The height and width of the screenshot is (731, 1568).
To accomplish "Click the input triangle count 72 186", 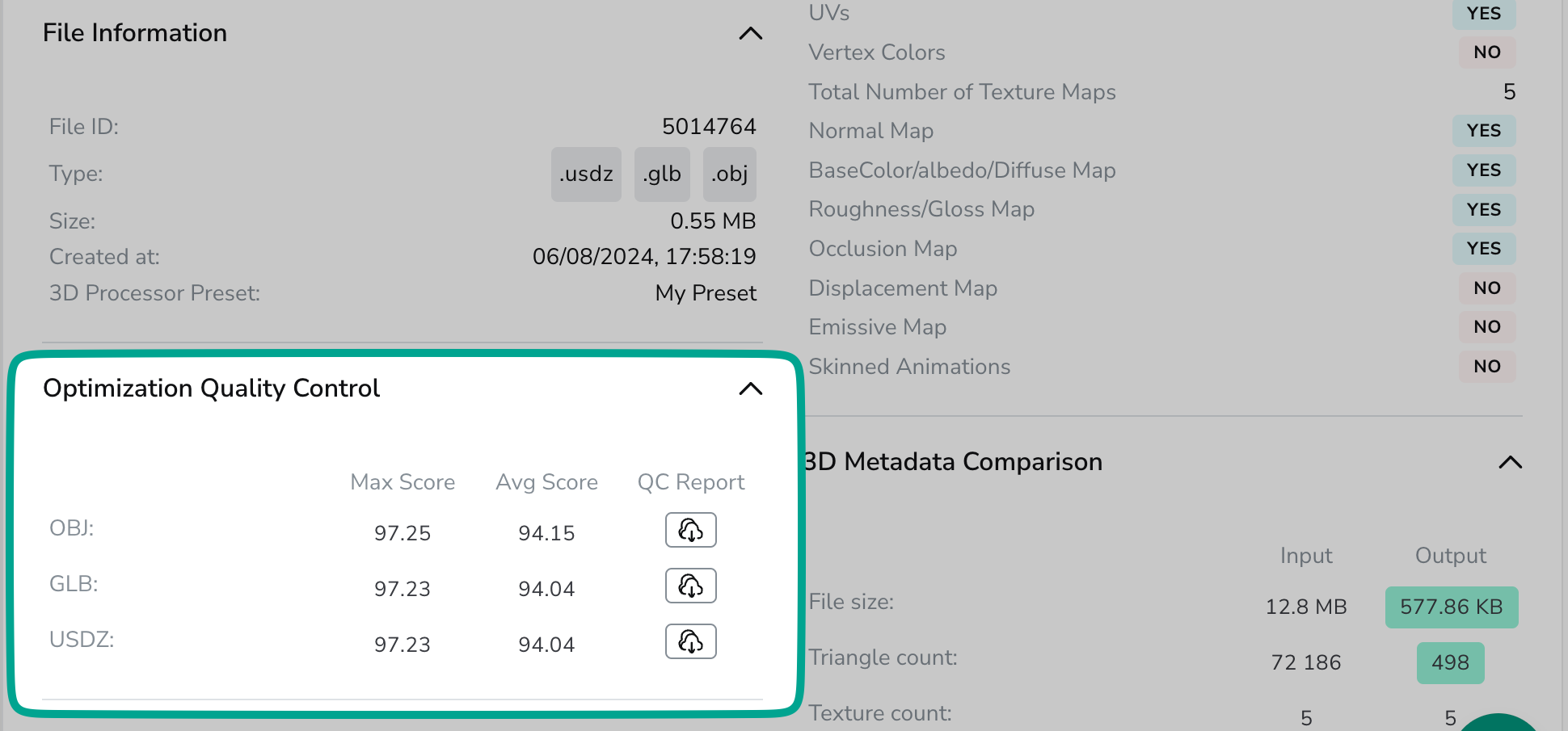I will point(1306,662).
